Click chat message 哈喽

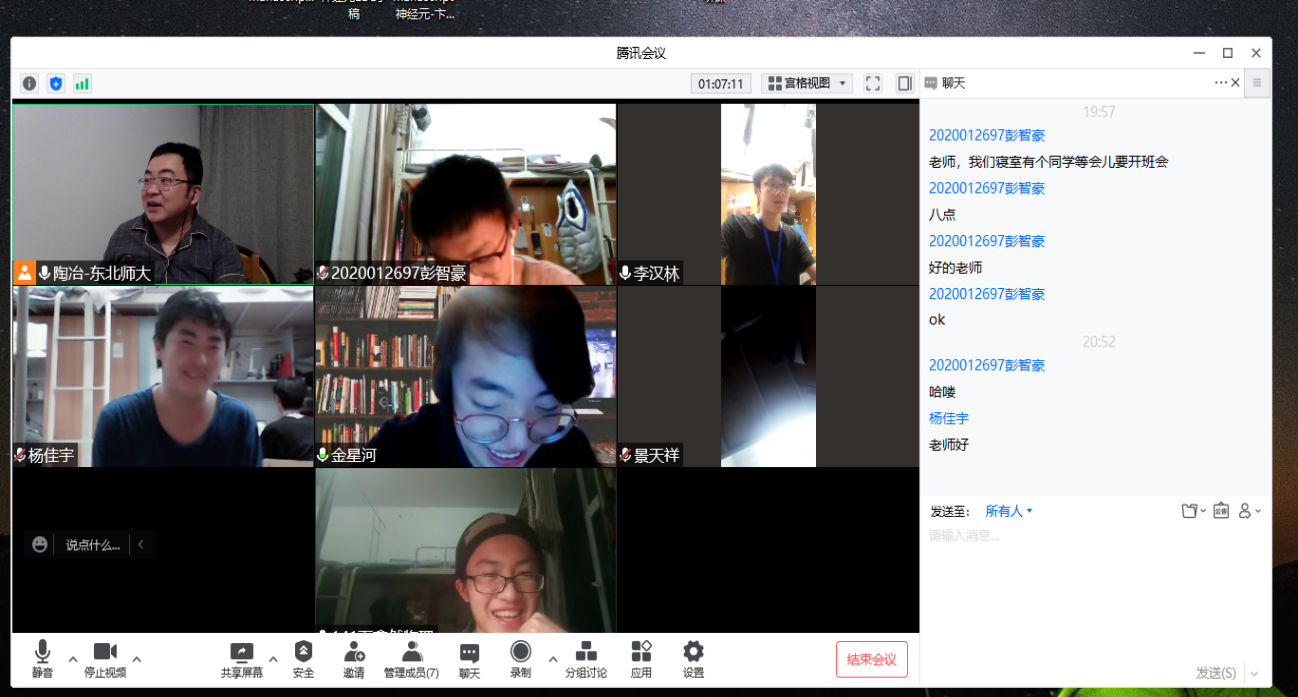(942, 392)
